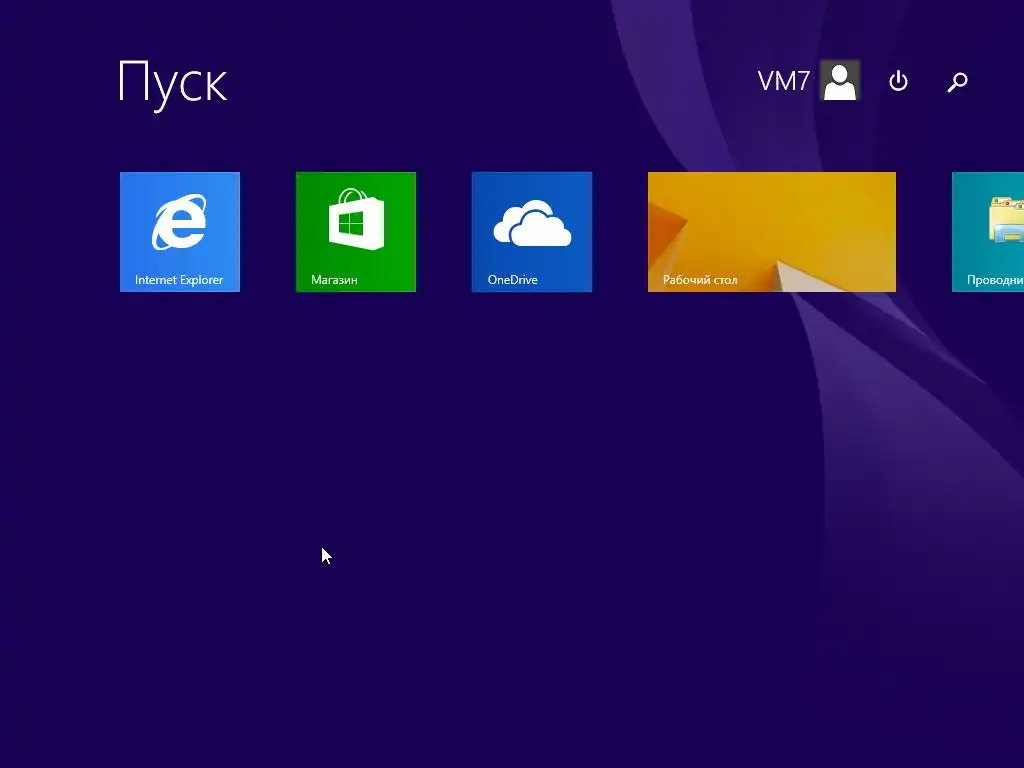
Task: Open the Проводник file explorer tile
Action: (x=988, y=232)
